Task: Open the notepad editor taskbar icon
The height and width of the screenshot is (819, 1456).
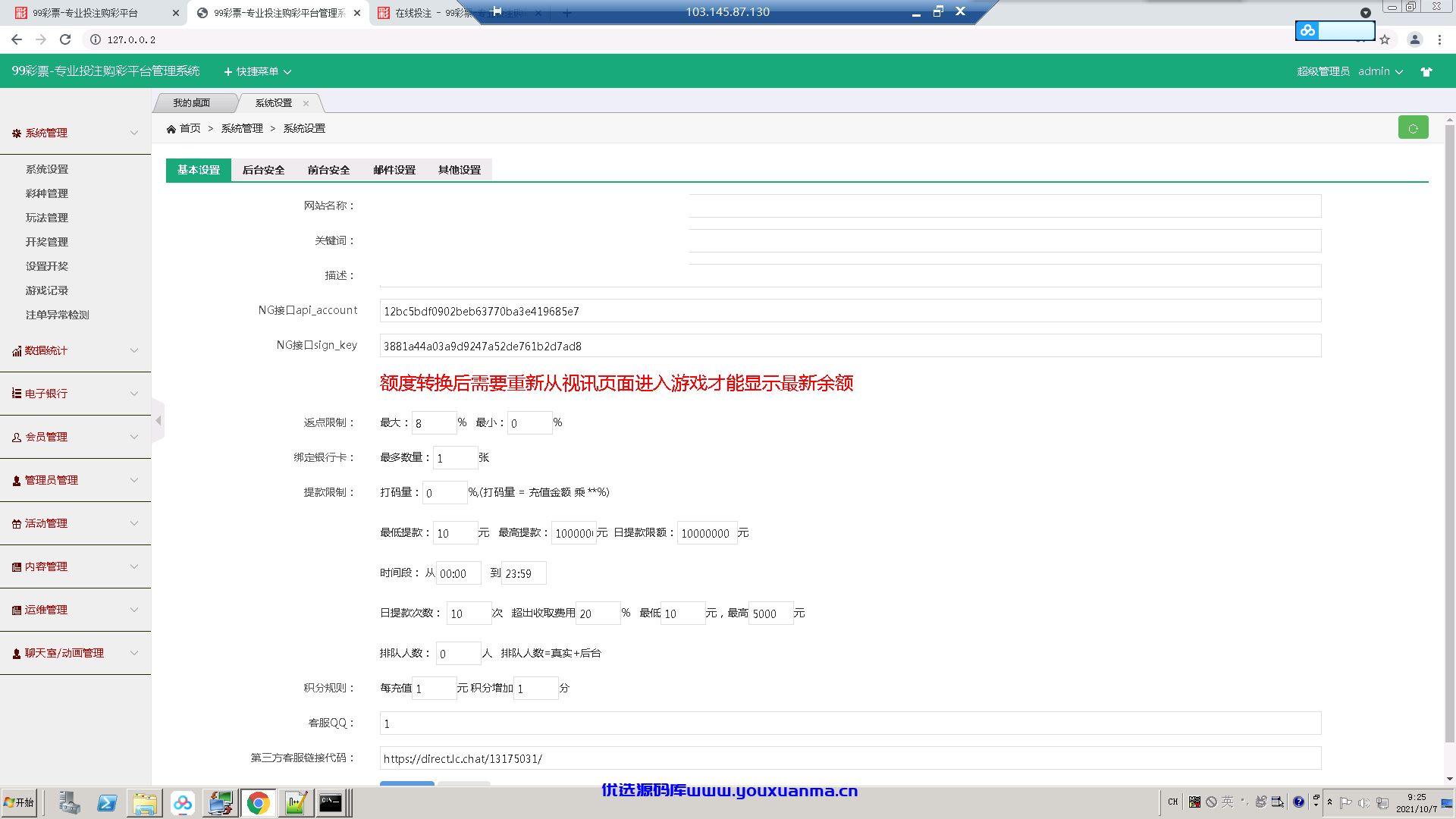Action: [296, 803]
